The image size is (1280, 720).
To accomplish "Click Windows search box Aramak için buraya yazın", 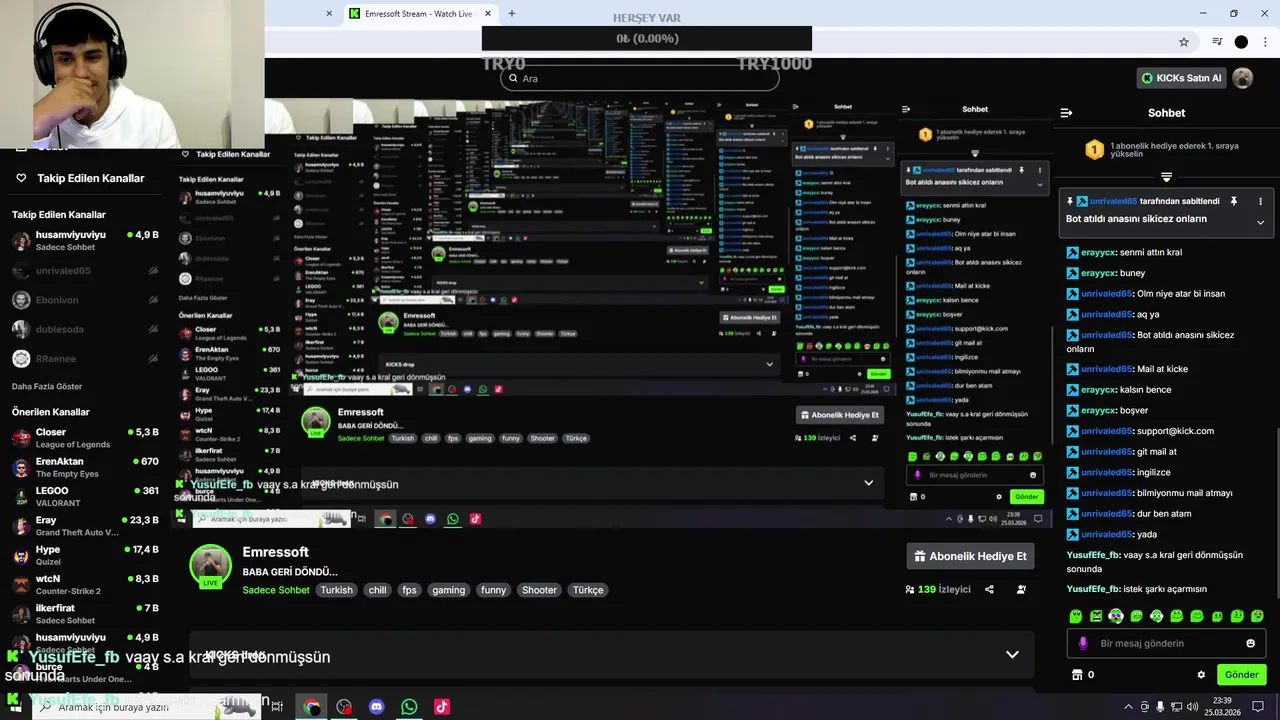I will 148,707.
